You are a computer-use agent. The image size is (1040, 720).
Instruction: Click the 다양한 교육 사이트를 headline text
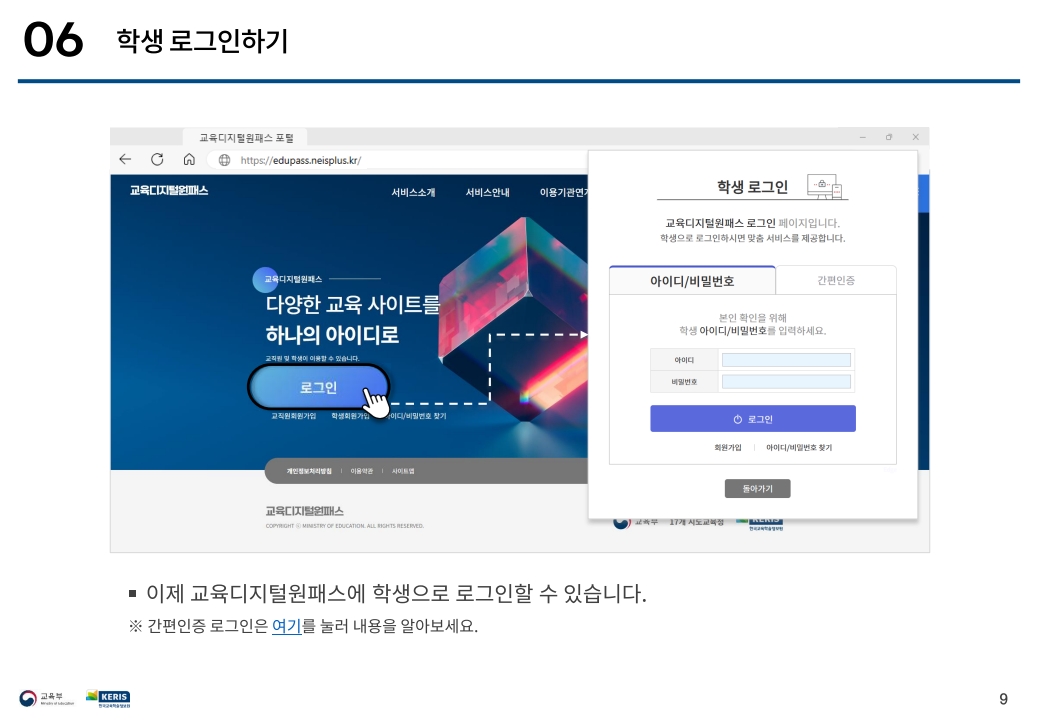(x=353, y=304)
